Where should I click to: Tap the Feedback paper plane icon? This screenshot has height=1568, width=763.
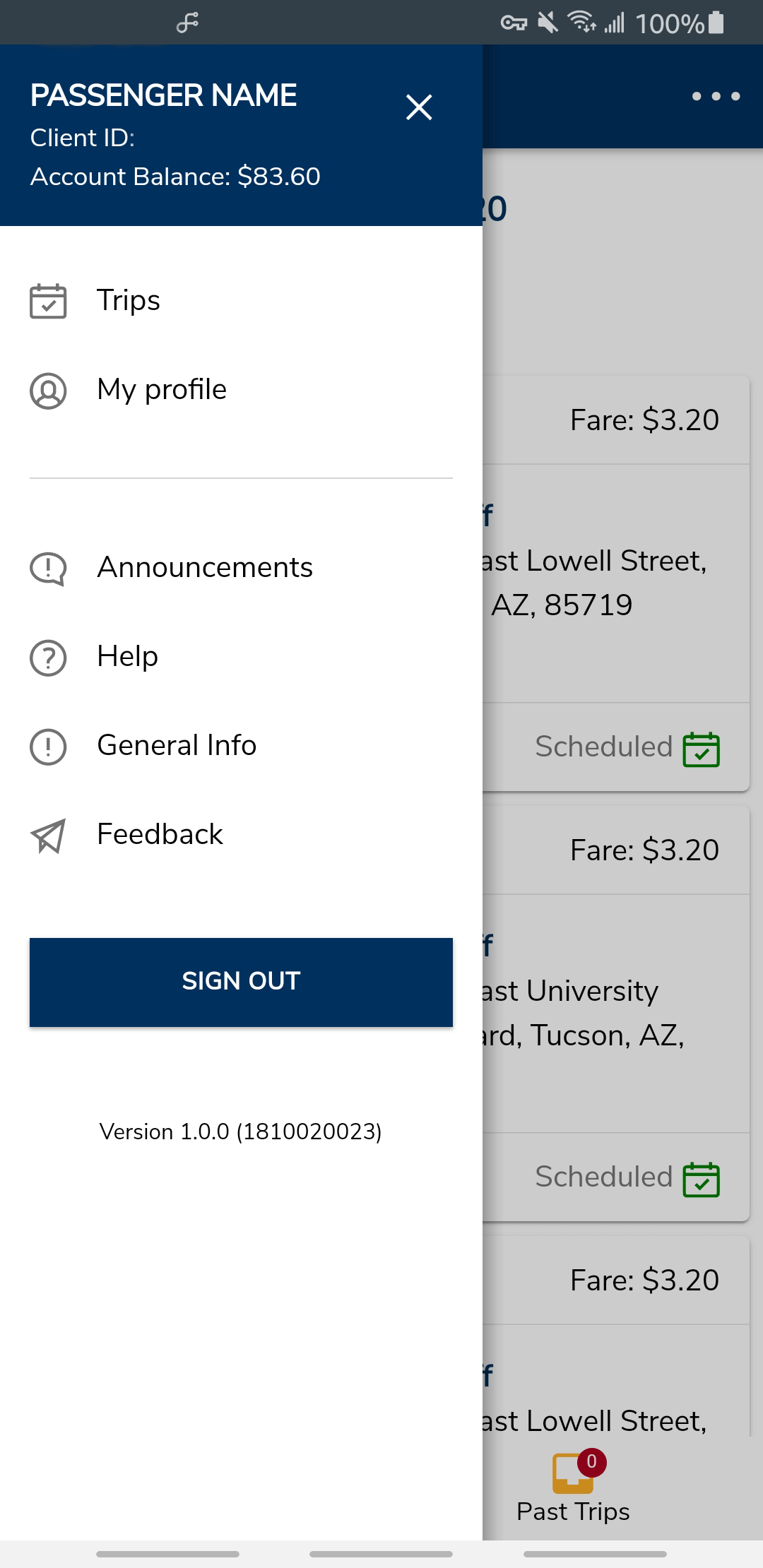click(48, 836)
